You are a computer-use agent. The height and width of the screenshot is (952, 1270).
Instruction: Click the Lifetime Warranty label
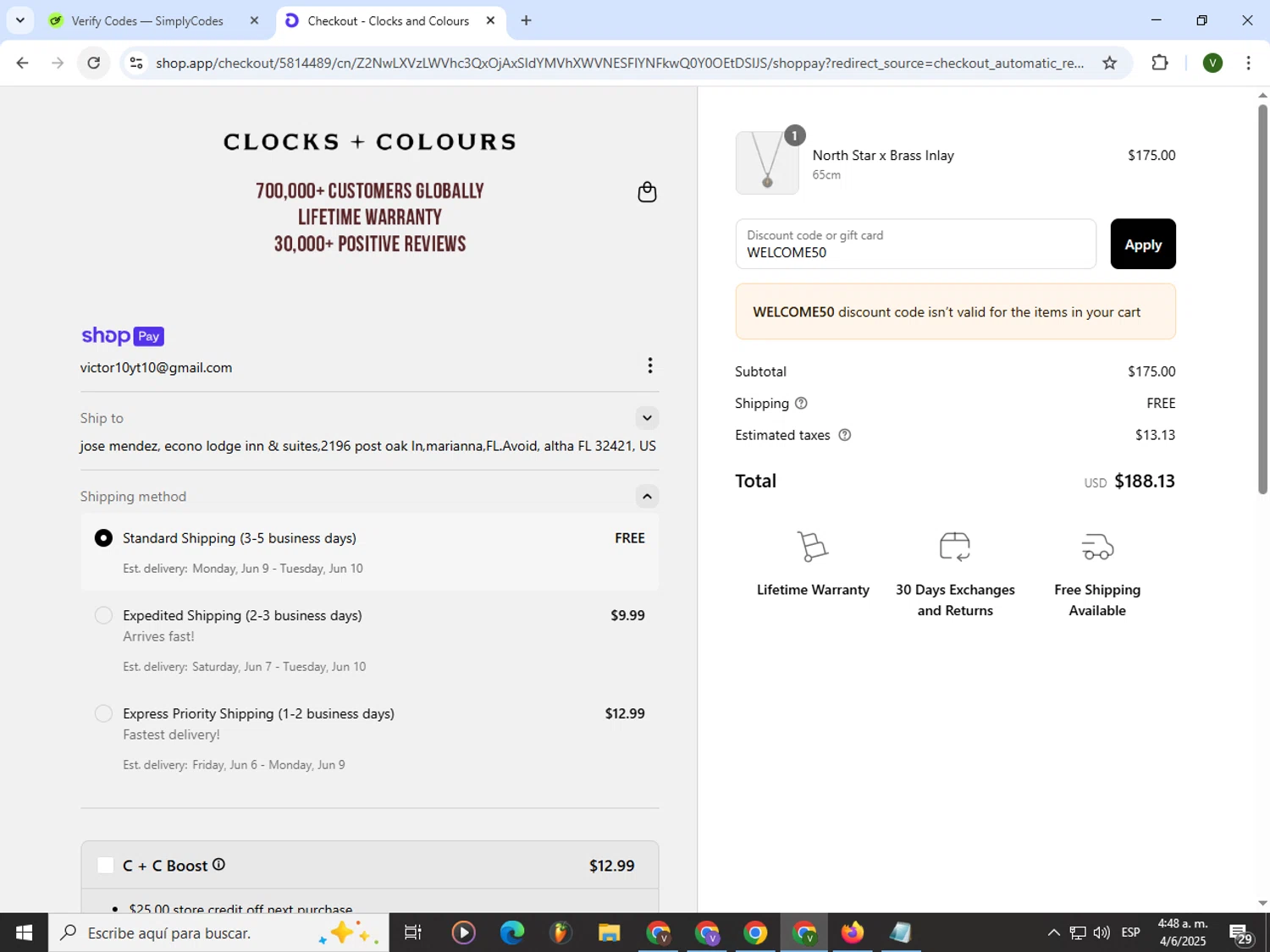coord(813,590)
